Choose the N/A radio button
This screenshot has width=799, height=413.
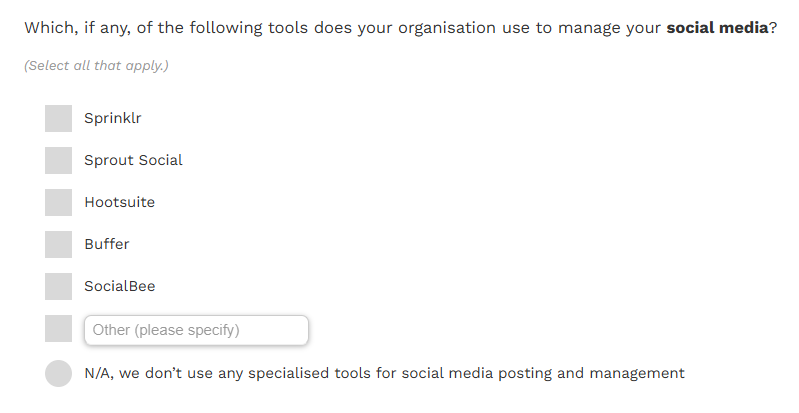[58, 373]
